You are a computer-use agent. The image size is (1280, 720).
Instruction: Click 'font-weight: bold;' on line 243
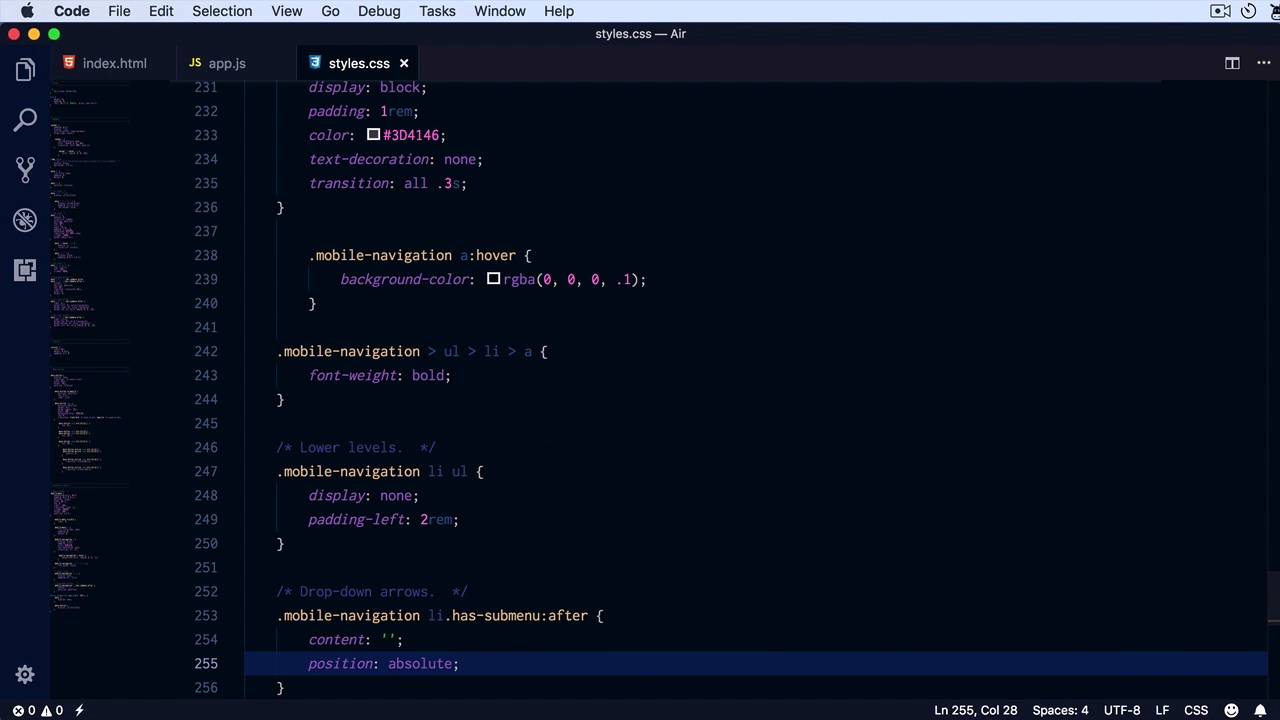pos(380,375)
